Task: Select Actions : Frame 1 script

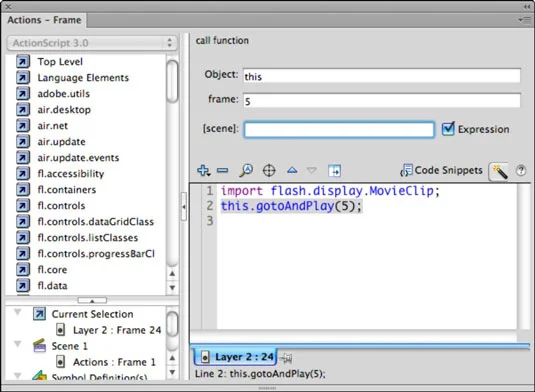Action: [x=114, y=362]
